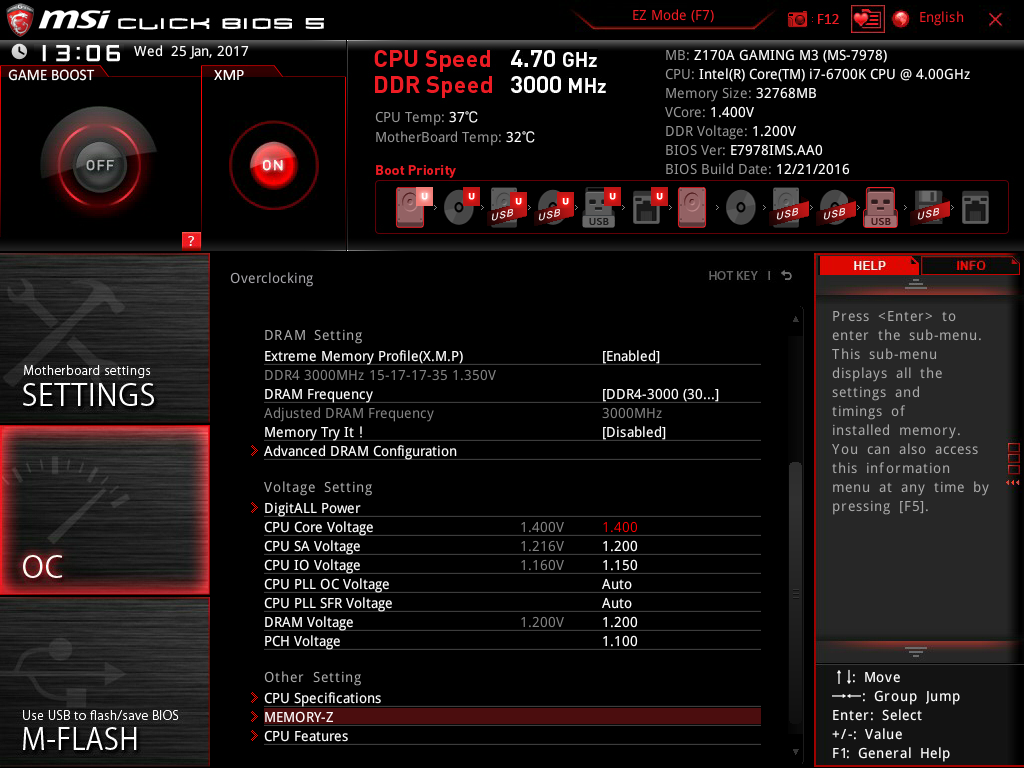This screenshot has height=768, width=1024.
Task: Change Memory Try It! [Disabled] setting
Action: click(x=633, y=432)
